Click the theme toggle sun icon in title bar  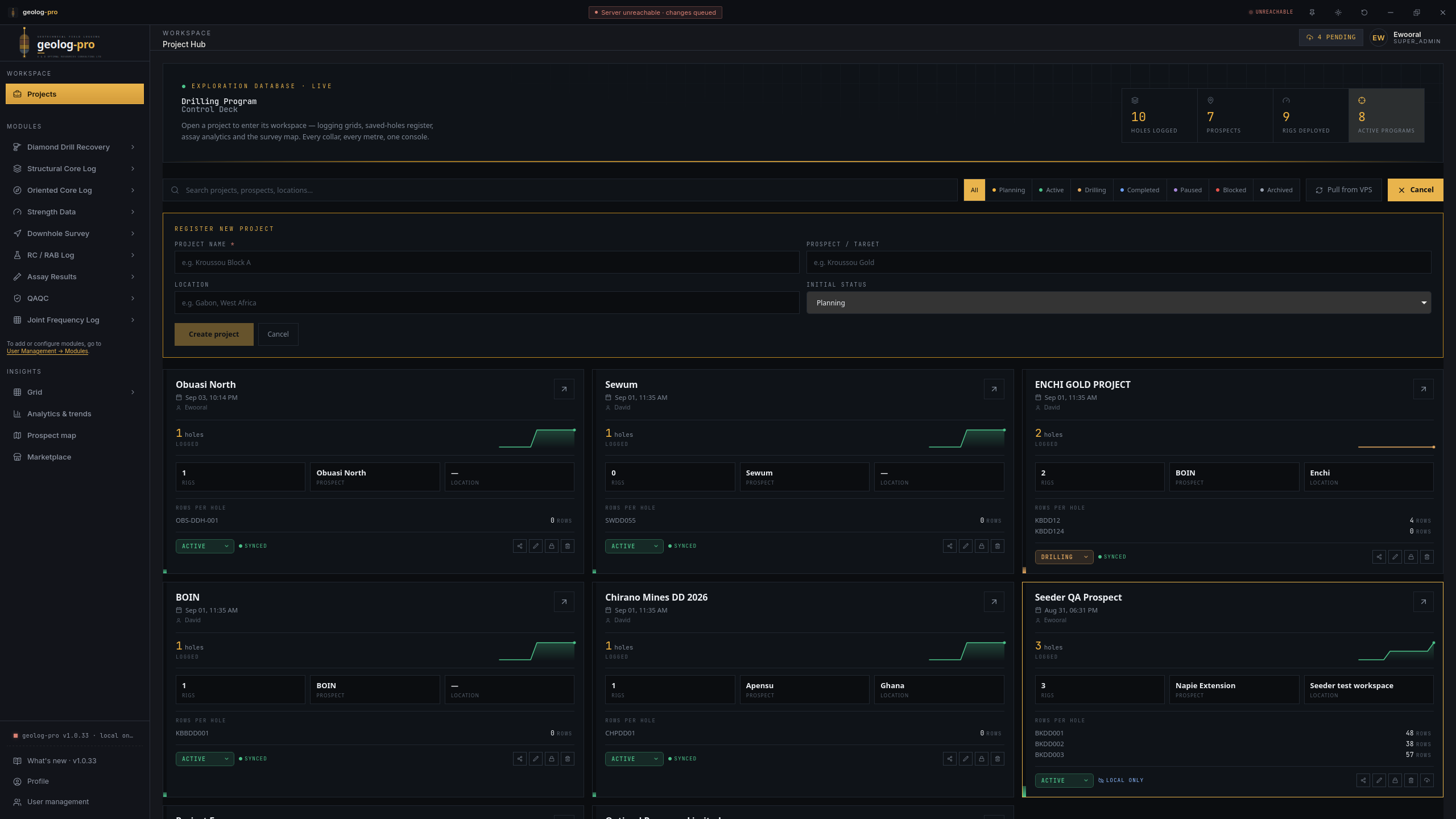click(x=1338, y=13)
